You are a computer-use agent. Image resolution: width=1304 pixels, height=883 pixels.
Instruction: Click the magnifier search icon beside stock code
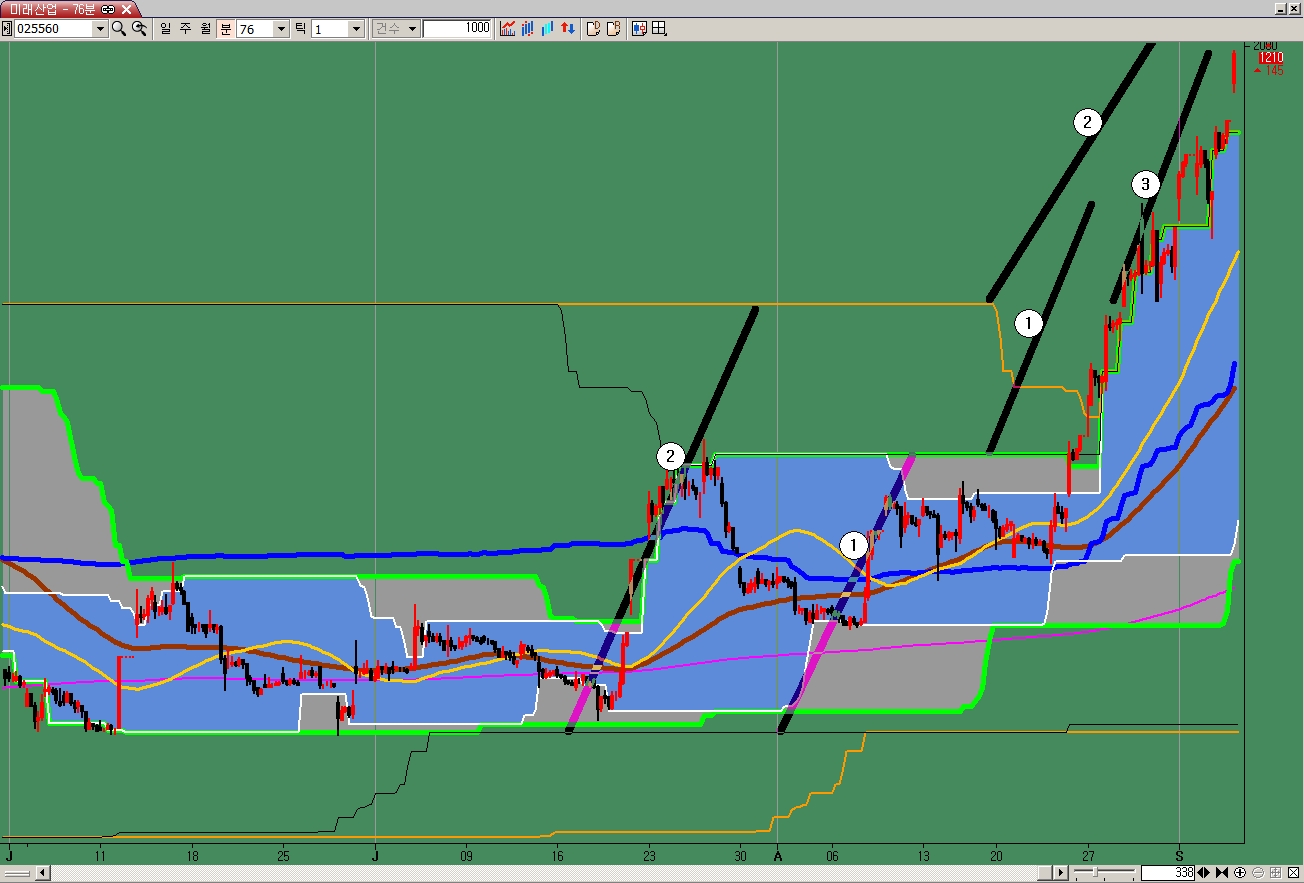[119, 29]
